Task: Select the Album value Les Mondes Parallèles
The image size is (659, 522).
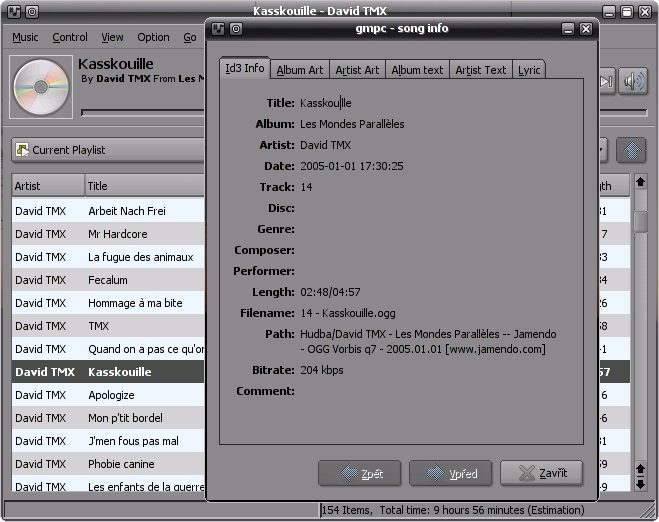Action: click(352, 124)
